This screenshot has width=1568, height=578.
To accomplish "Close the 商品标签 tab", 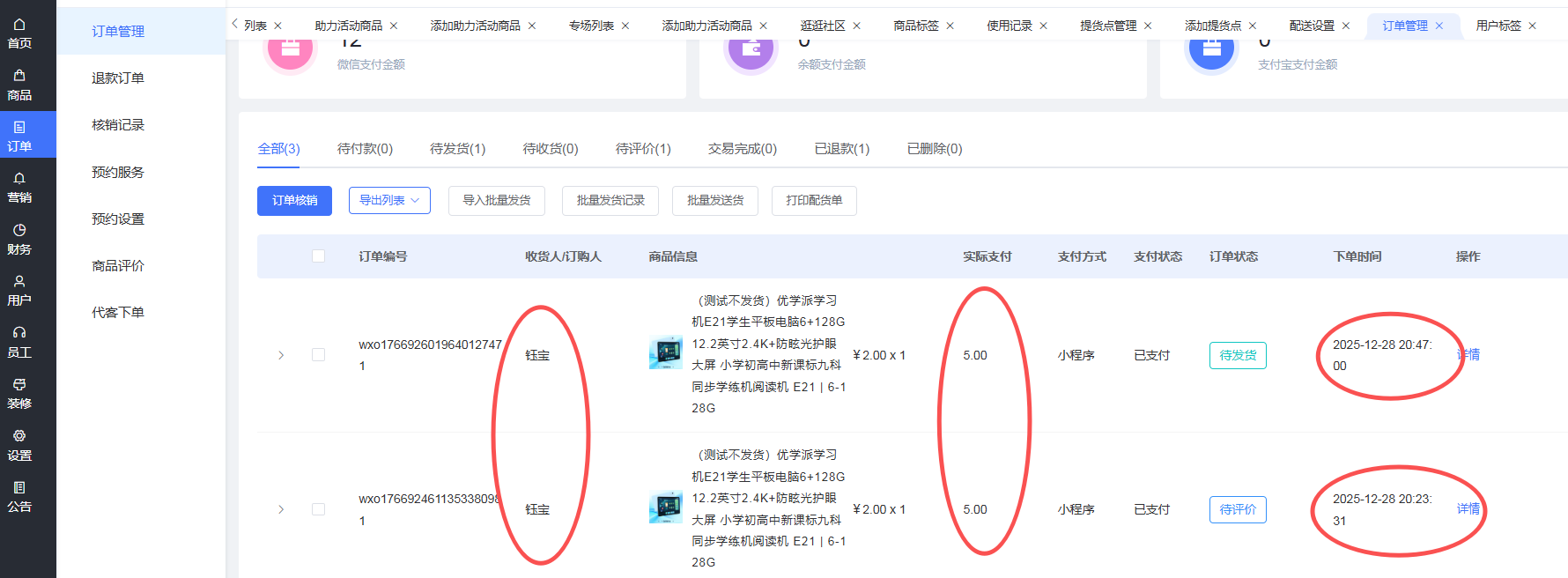I will pos(950,26).
